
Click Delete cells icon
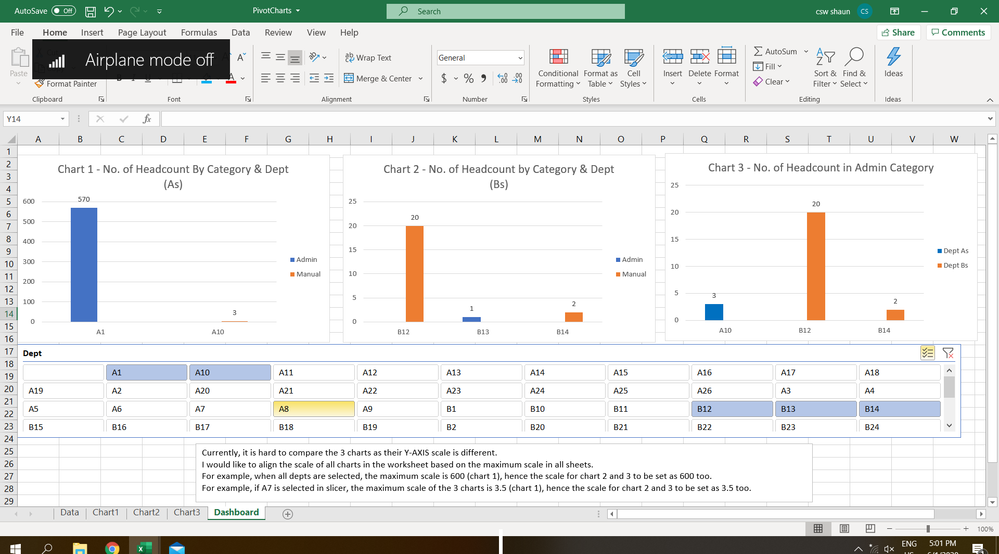pos(700,57)
